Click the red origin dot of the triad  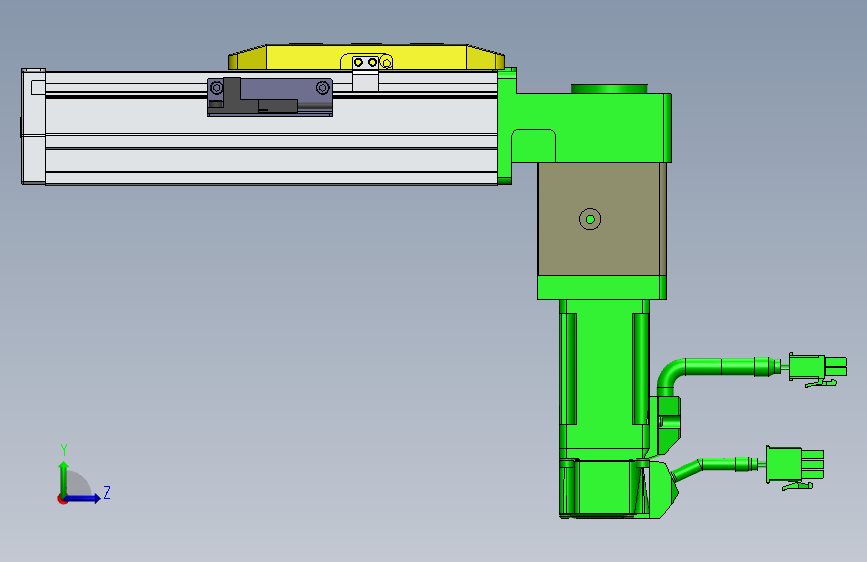coord(61,499)
